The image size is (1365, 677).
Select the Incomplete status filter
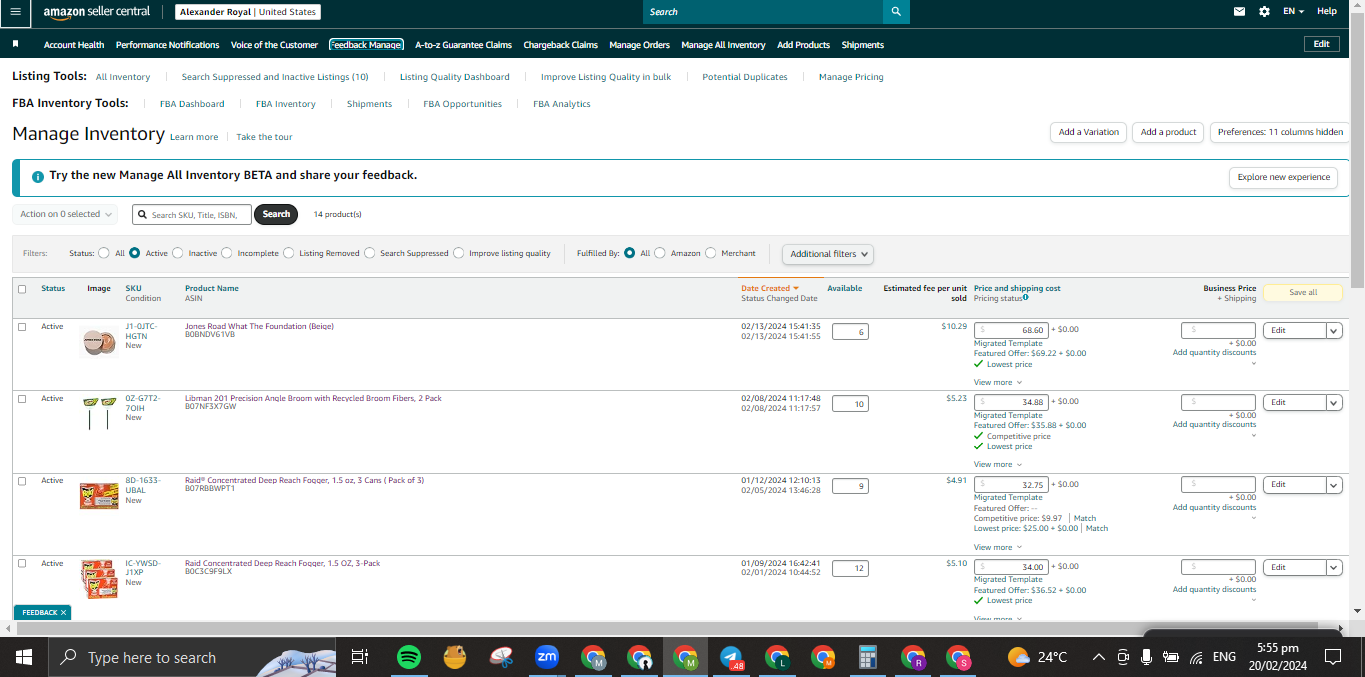(227, 253)
